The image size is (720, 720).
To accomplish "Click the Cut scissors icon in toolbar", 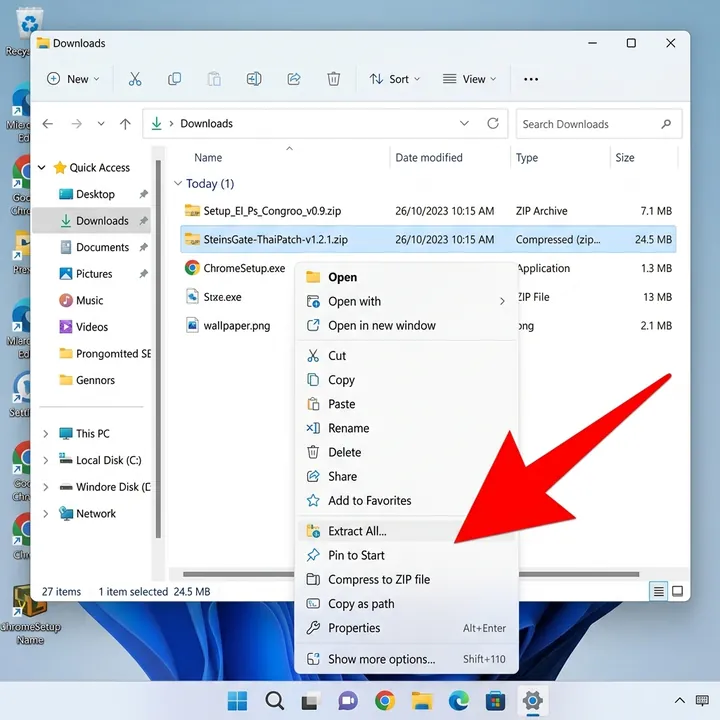I will click(x=135, y=79).
